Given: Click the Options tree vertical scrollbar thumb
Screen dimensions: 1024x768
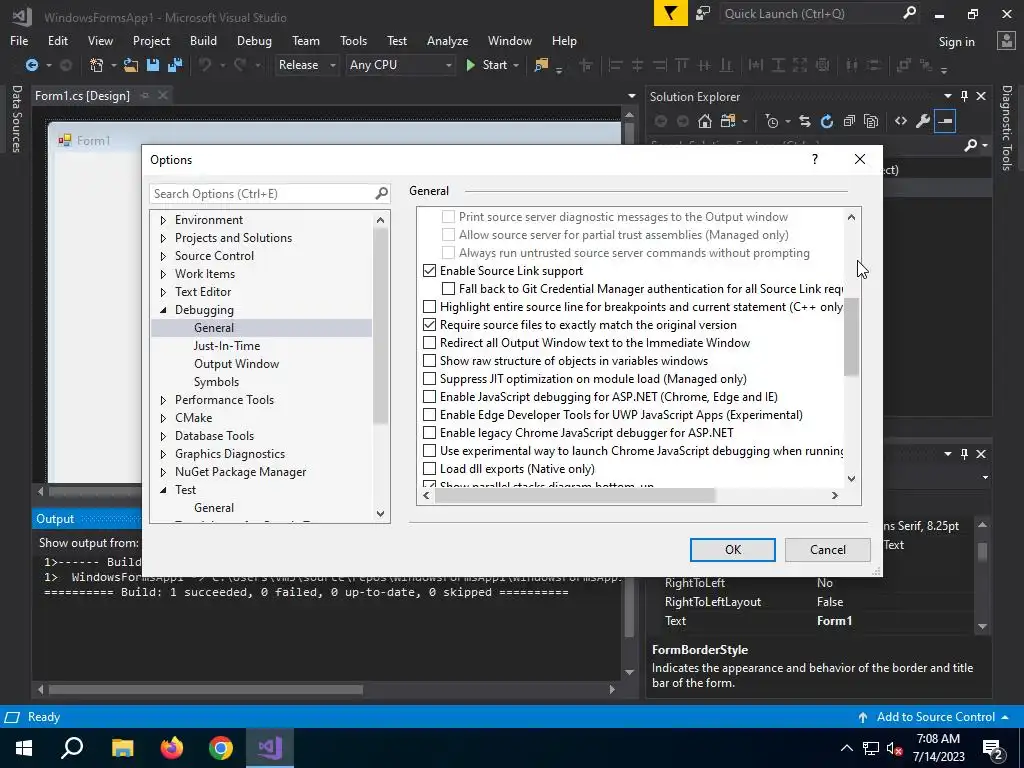Looking at the screenshot, I should pos(380,327).
